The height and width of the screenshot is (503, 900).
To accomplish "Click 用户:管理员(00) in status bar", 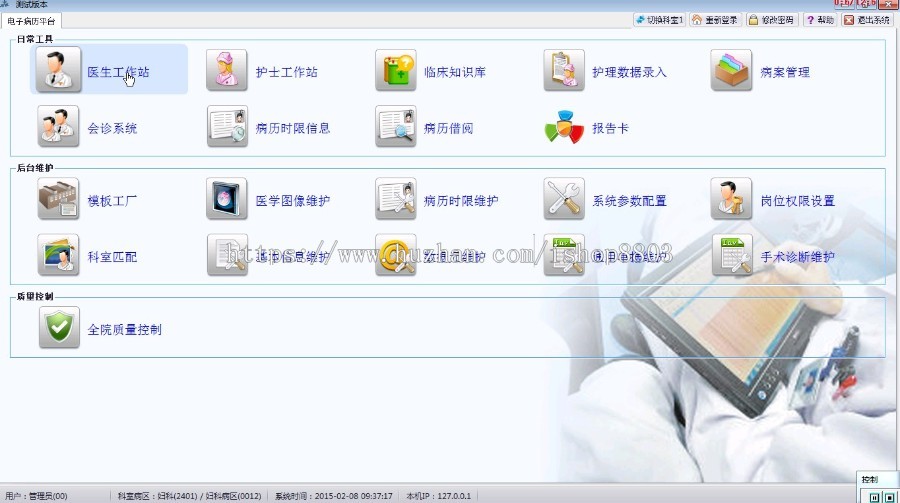I will click(x=36, y=496).
